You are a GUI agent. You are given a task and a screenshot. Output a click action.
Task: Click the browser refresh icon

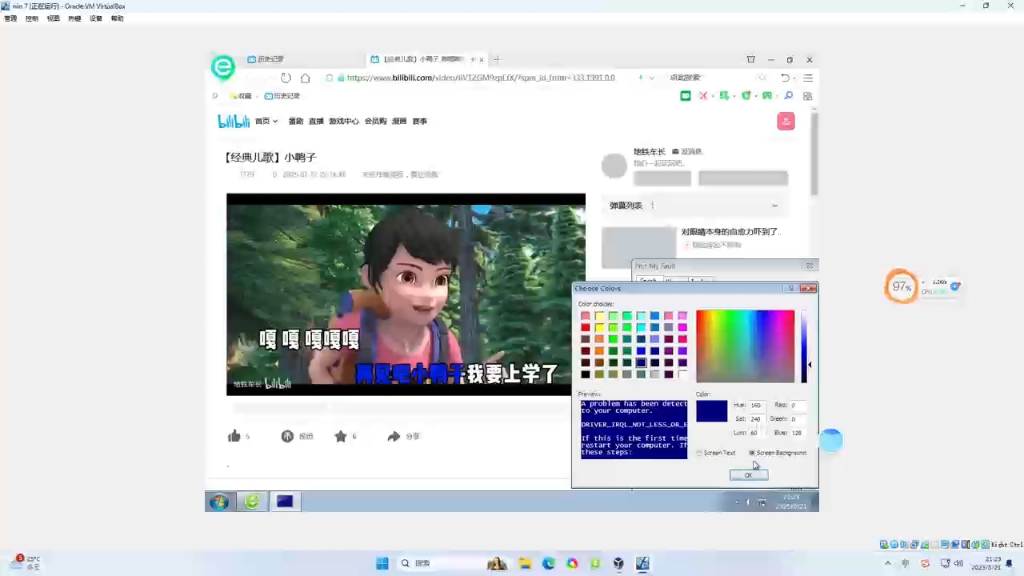286,78
